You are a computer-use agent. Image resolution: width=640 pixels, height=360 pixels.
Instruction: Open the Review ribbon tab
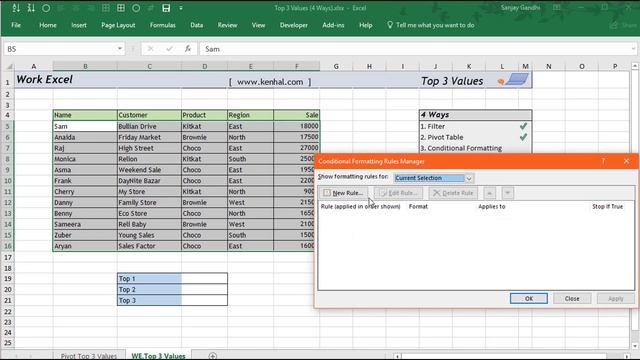(227, 25)
